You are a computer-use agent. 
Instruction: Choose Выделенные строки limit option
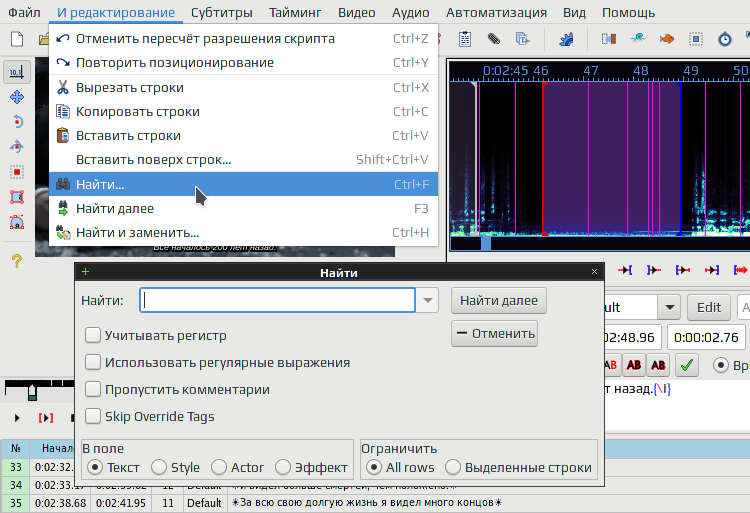[x=452, y=467]
